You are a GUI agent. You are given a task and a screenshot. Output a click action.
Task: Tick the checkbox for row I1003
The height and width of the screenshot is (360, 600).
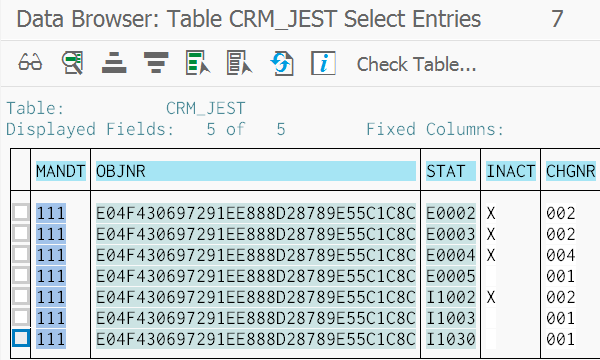[x=21, y=318]
